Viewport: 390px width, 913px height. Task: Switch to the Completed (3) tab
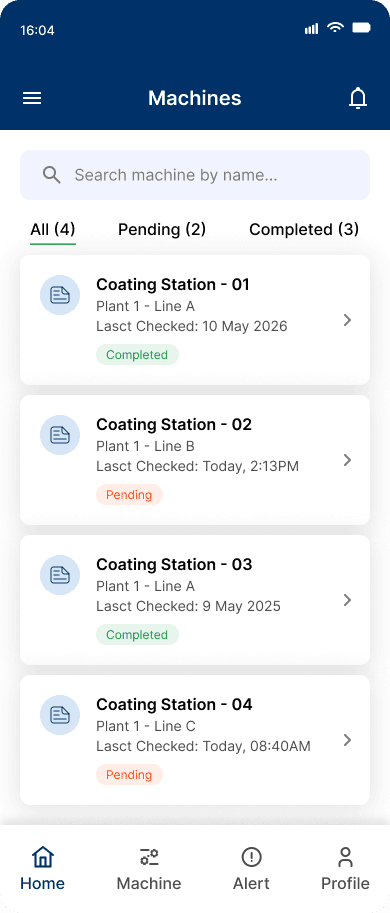tap(304, 229)
